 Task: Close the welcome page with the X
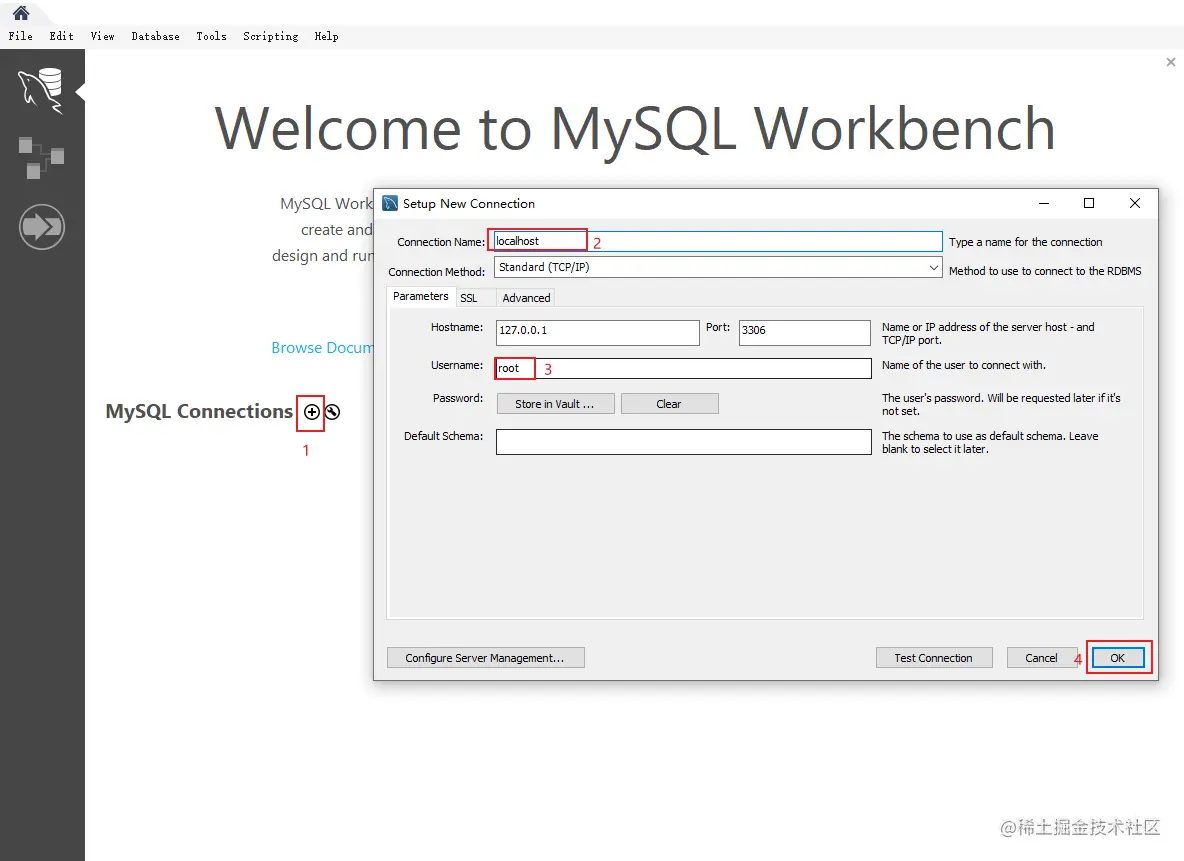pyautogui.click(x=1170, y=62)
